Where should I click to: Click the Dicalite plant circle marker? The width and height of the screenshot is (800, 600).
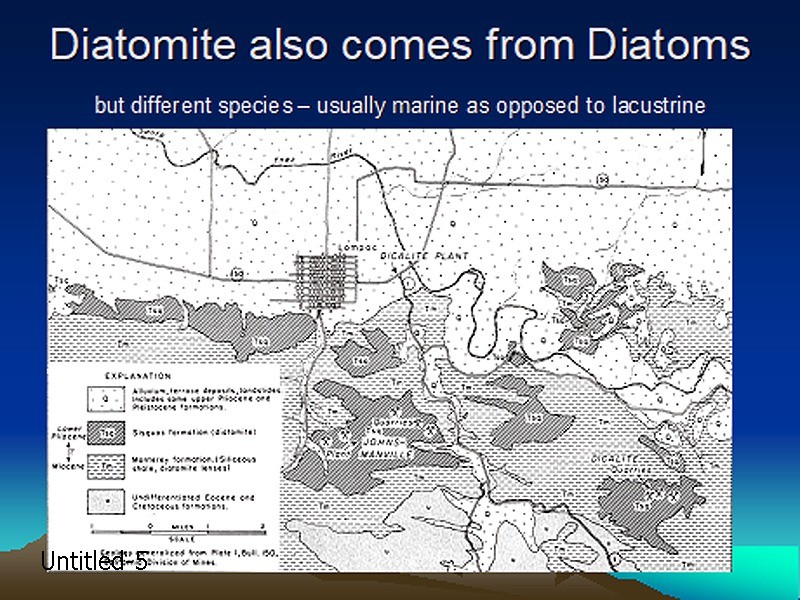point(409,282)
